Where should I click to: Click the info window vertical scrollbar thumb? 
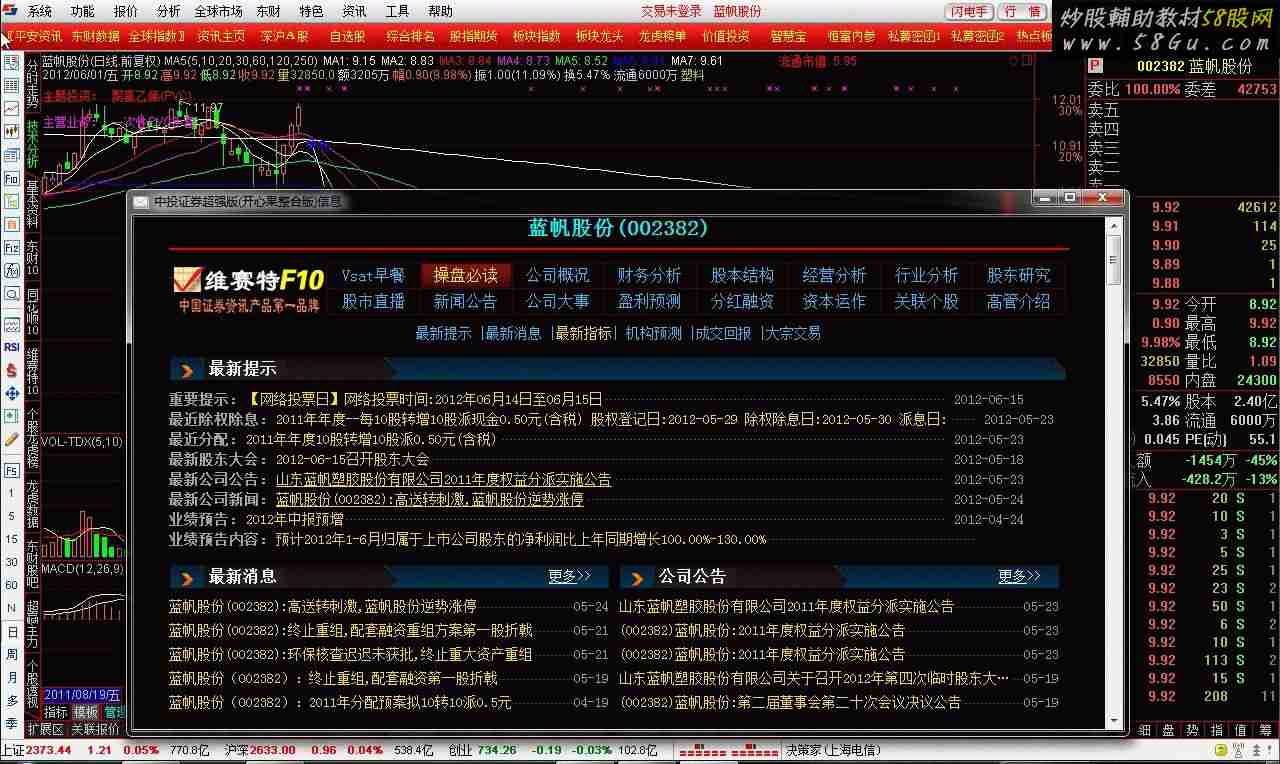coord(1114,261)
